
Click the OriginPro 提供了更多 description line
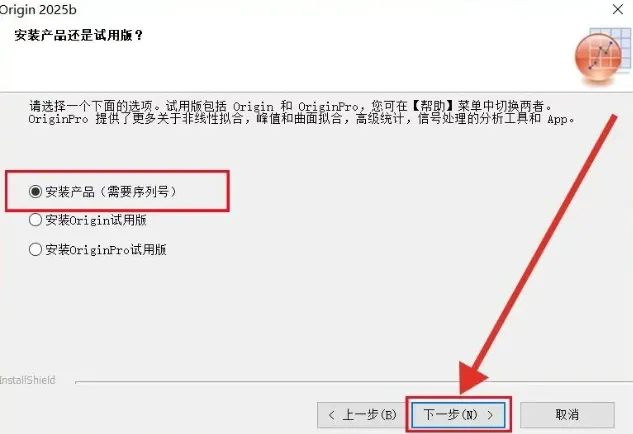(302, 119)
